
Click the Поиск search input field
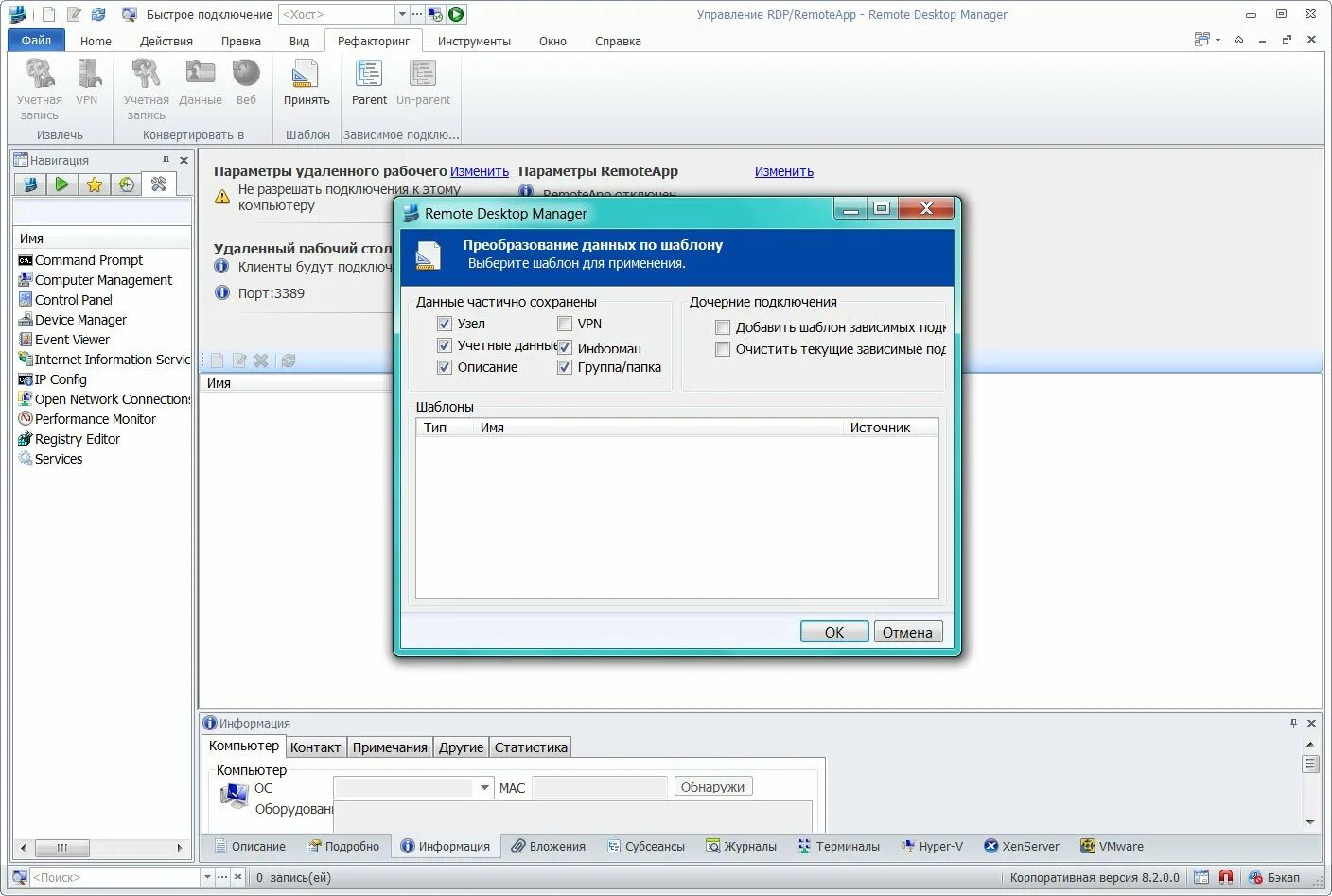tap(115, 877)
